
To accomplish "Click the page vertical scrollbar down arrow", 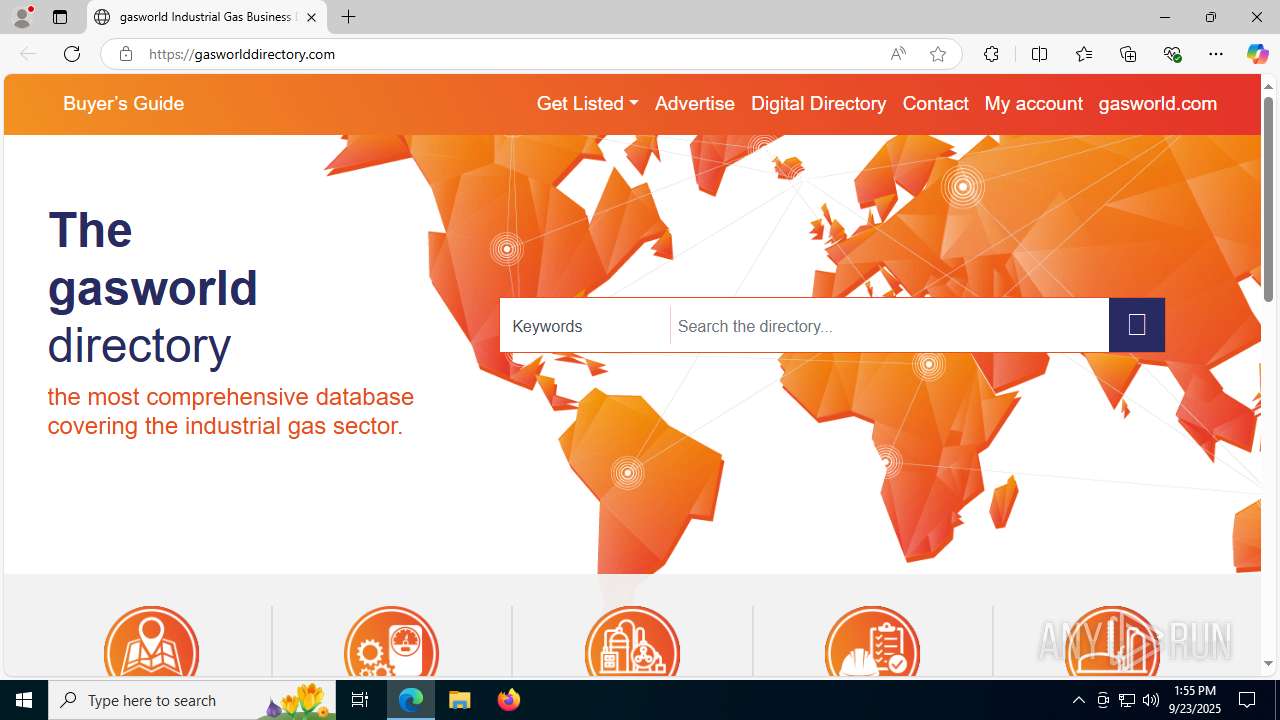I will [x=1268, y=663].
